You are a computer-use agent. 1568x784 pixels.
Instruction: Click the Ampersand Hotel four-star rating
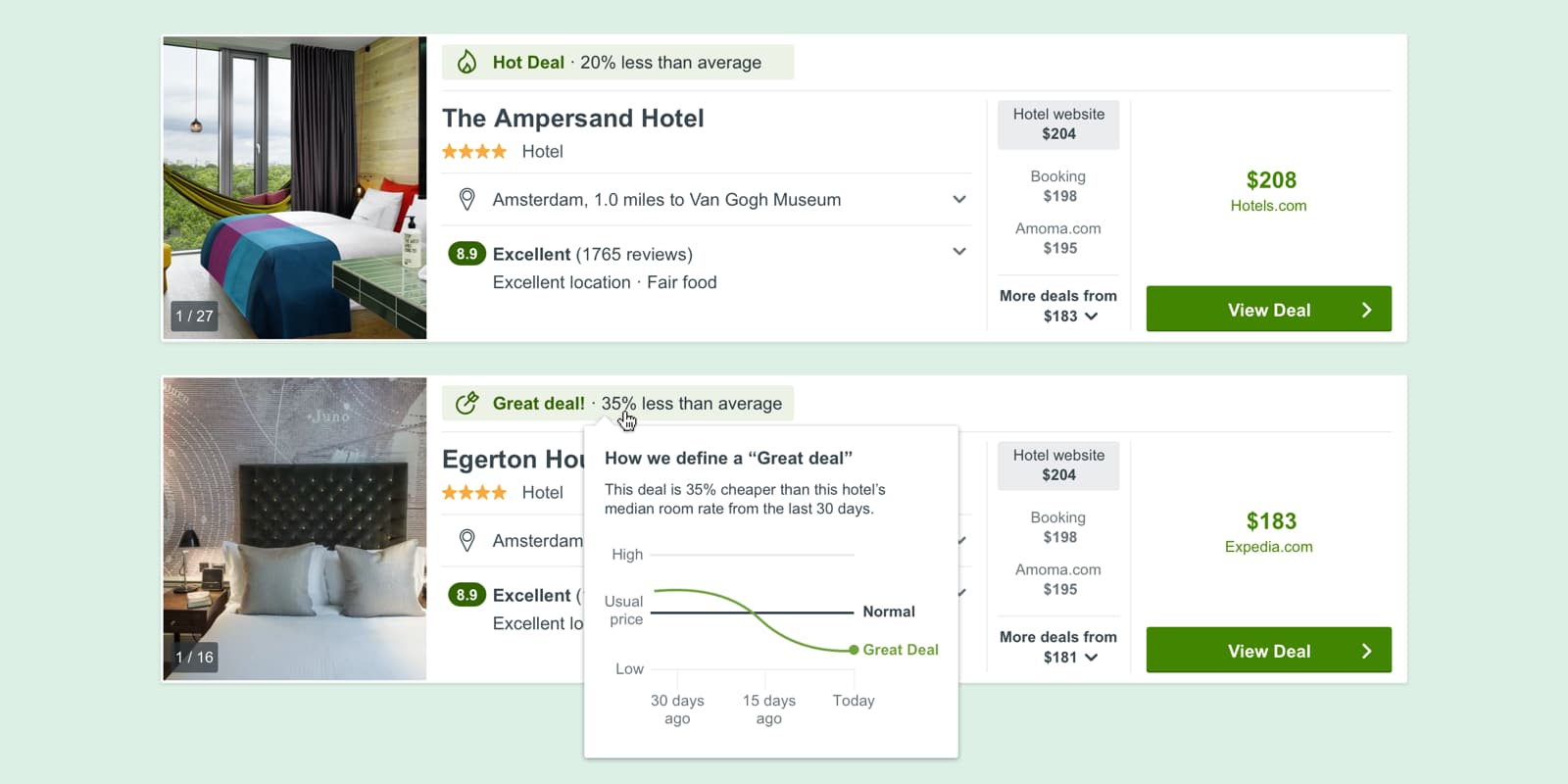coord(474,152)
